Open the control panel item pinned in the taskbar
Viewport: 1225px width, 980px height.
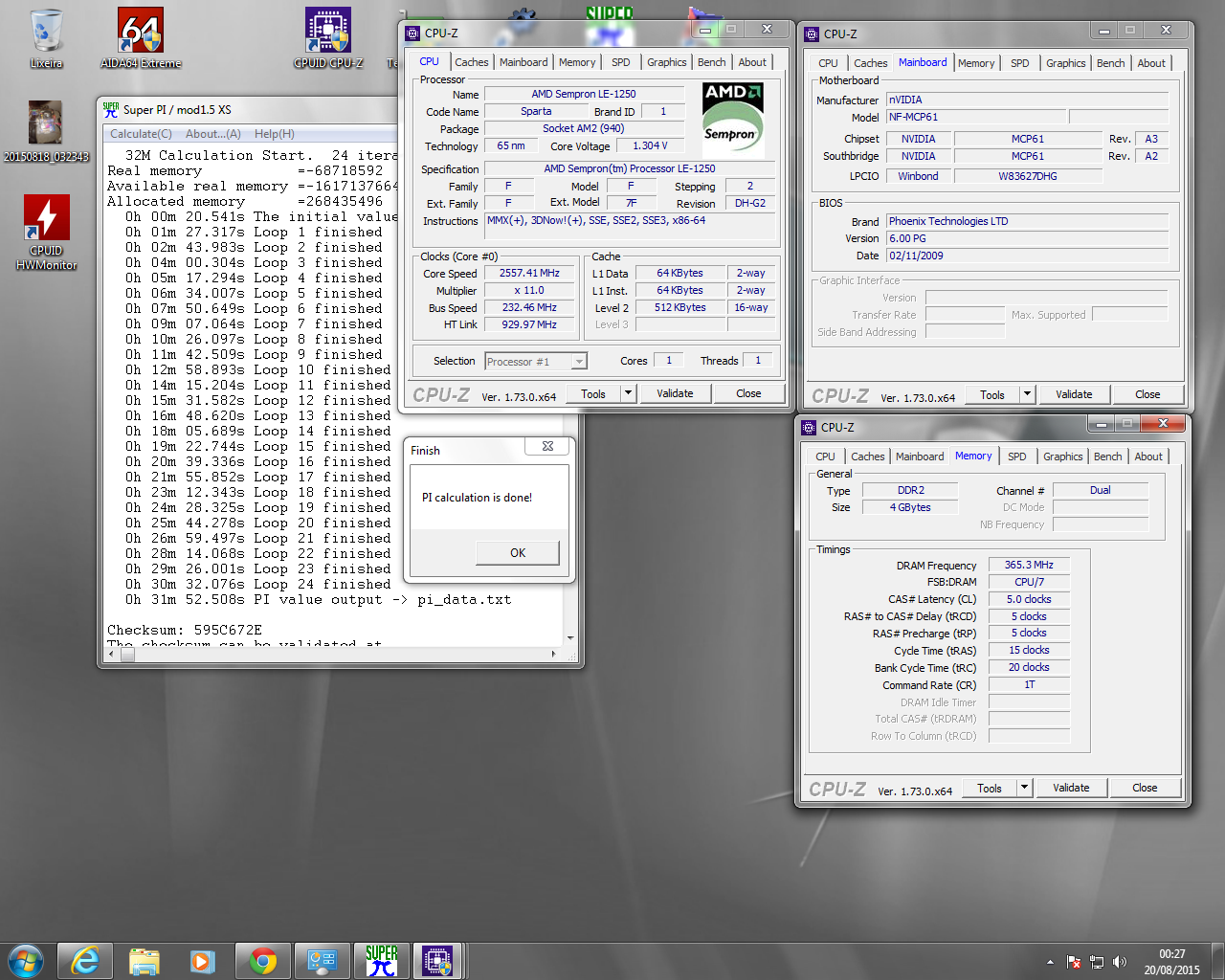click(x=323, y=961)
